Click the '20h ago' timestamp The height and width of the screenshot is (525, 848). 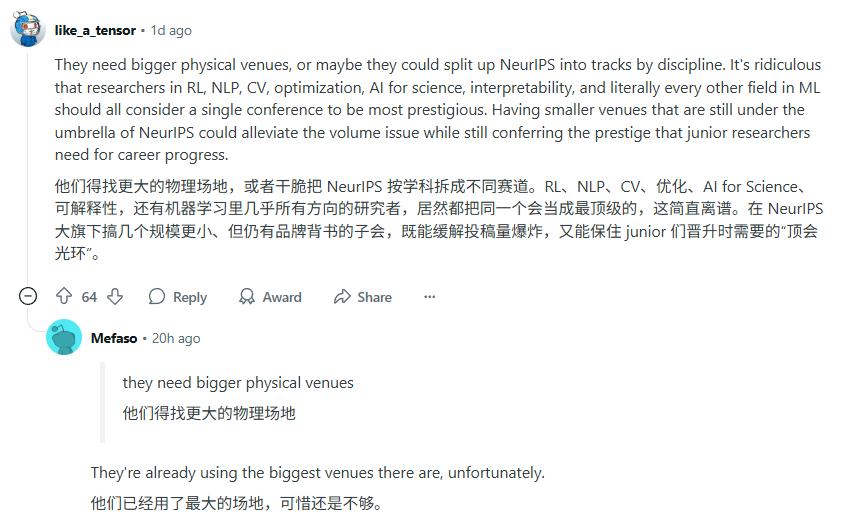(176, 338)
